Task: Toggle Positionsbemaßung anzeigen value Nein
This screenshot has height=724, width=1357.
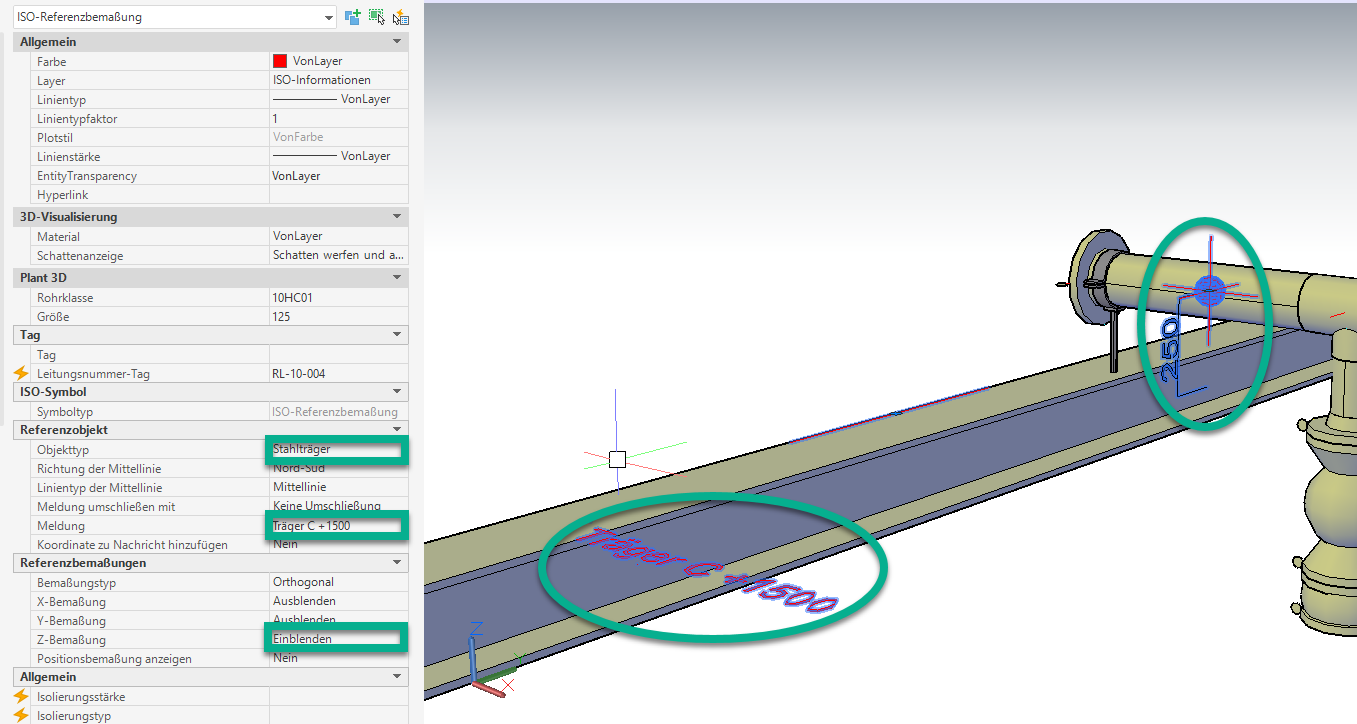Action: 335,658
